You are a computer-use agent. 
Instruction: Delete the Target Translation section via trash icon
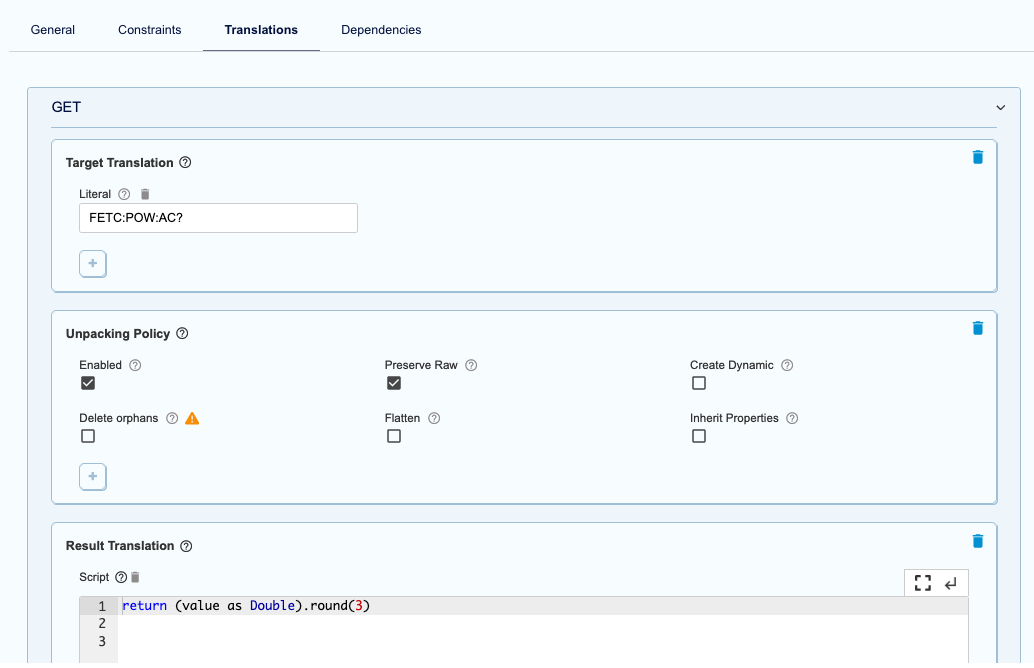click(x=977, y=157)
